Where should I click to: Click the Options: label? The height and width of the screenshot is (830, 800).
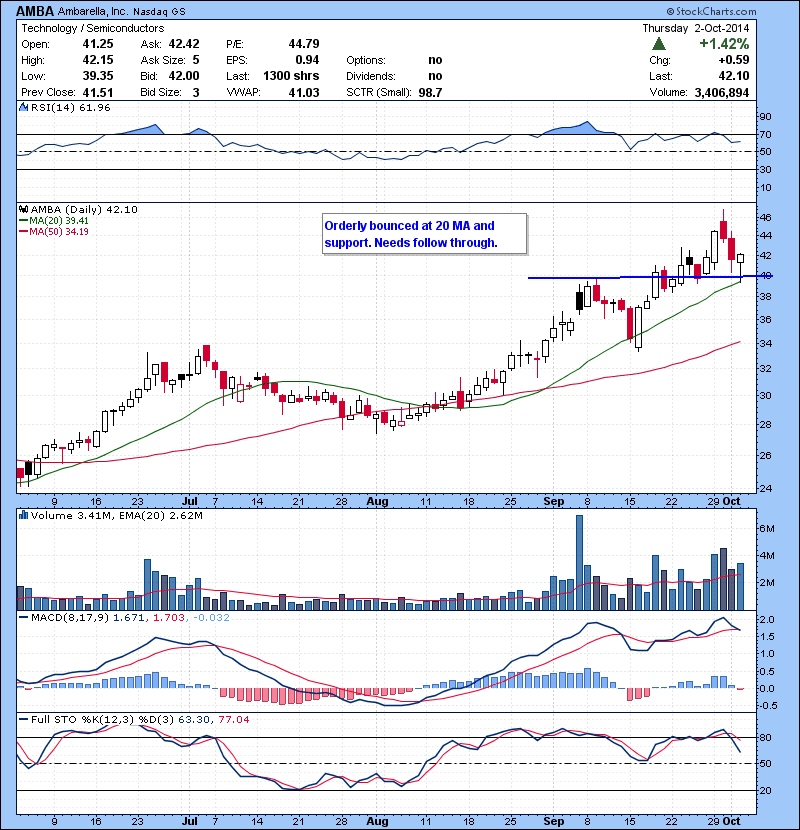[x=366, y=60]
